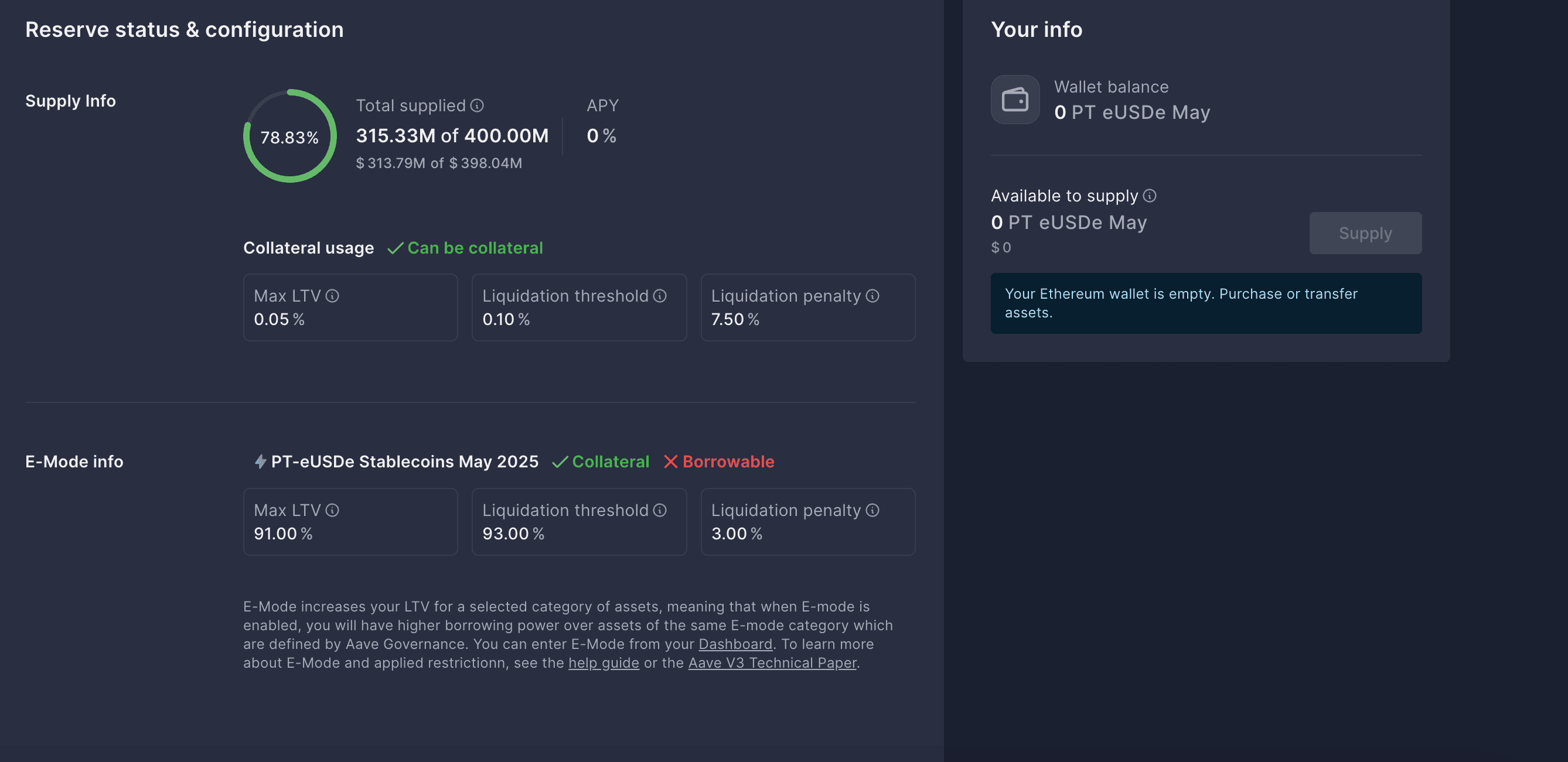Click the E-Mode Liquidation penalty 3.00 % value
The image size is (1568, 762).
pos(737,534)
